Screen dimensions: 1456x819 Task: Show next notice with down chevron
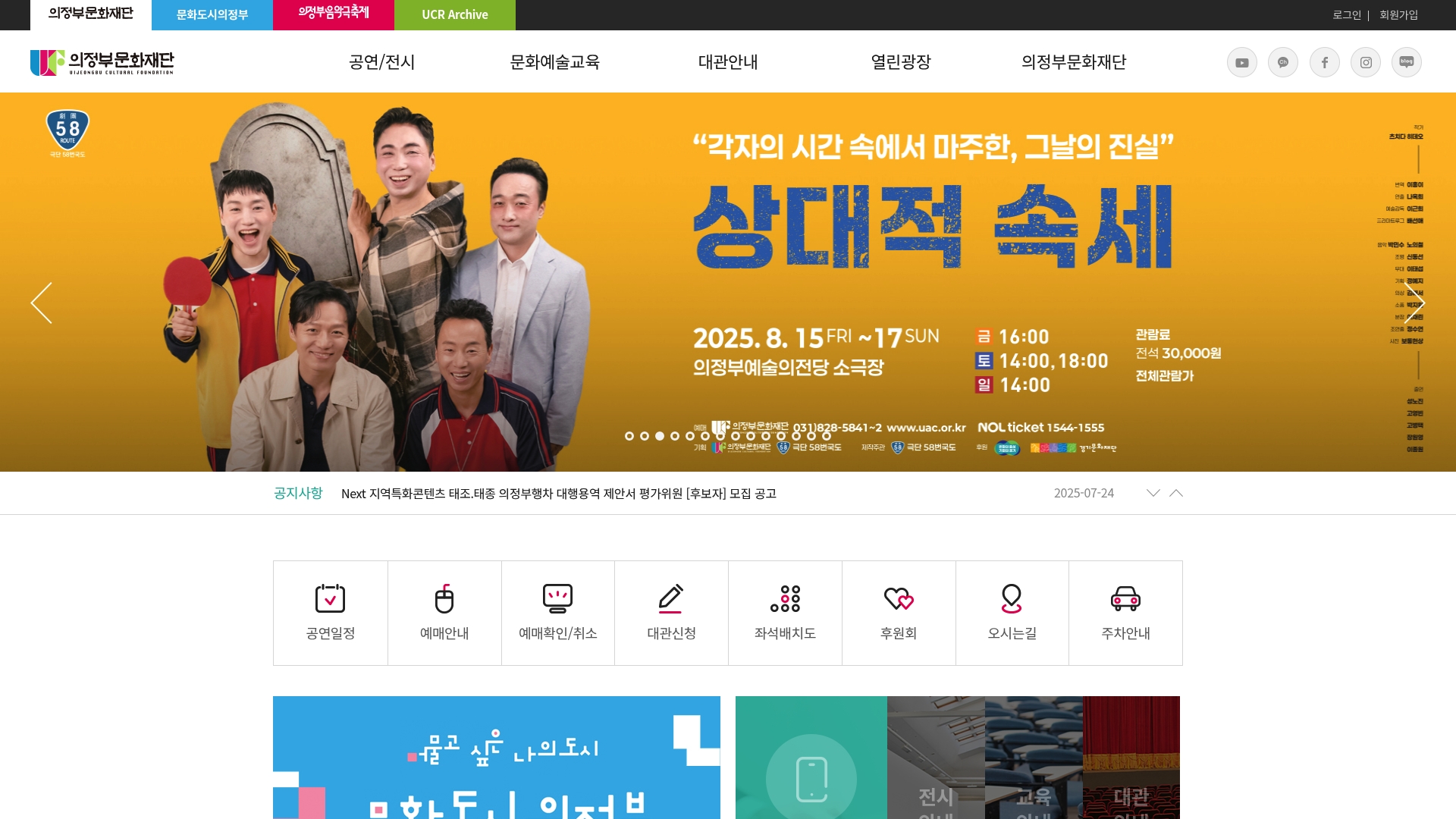1153,493
